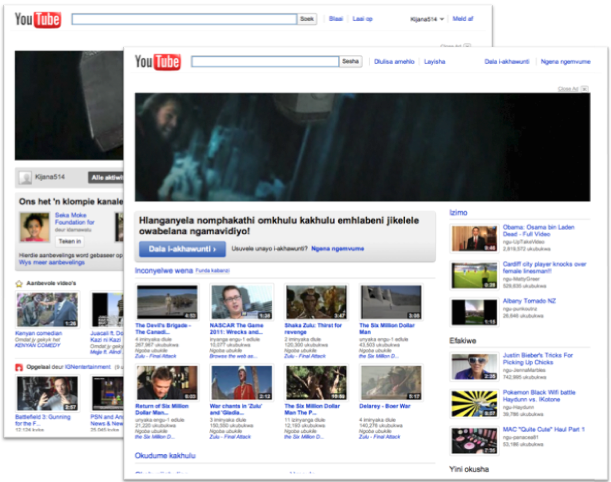Screen dimensions: 611x482
Task: Click the YouTube logo in front window
Action: point(158,62)
